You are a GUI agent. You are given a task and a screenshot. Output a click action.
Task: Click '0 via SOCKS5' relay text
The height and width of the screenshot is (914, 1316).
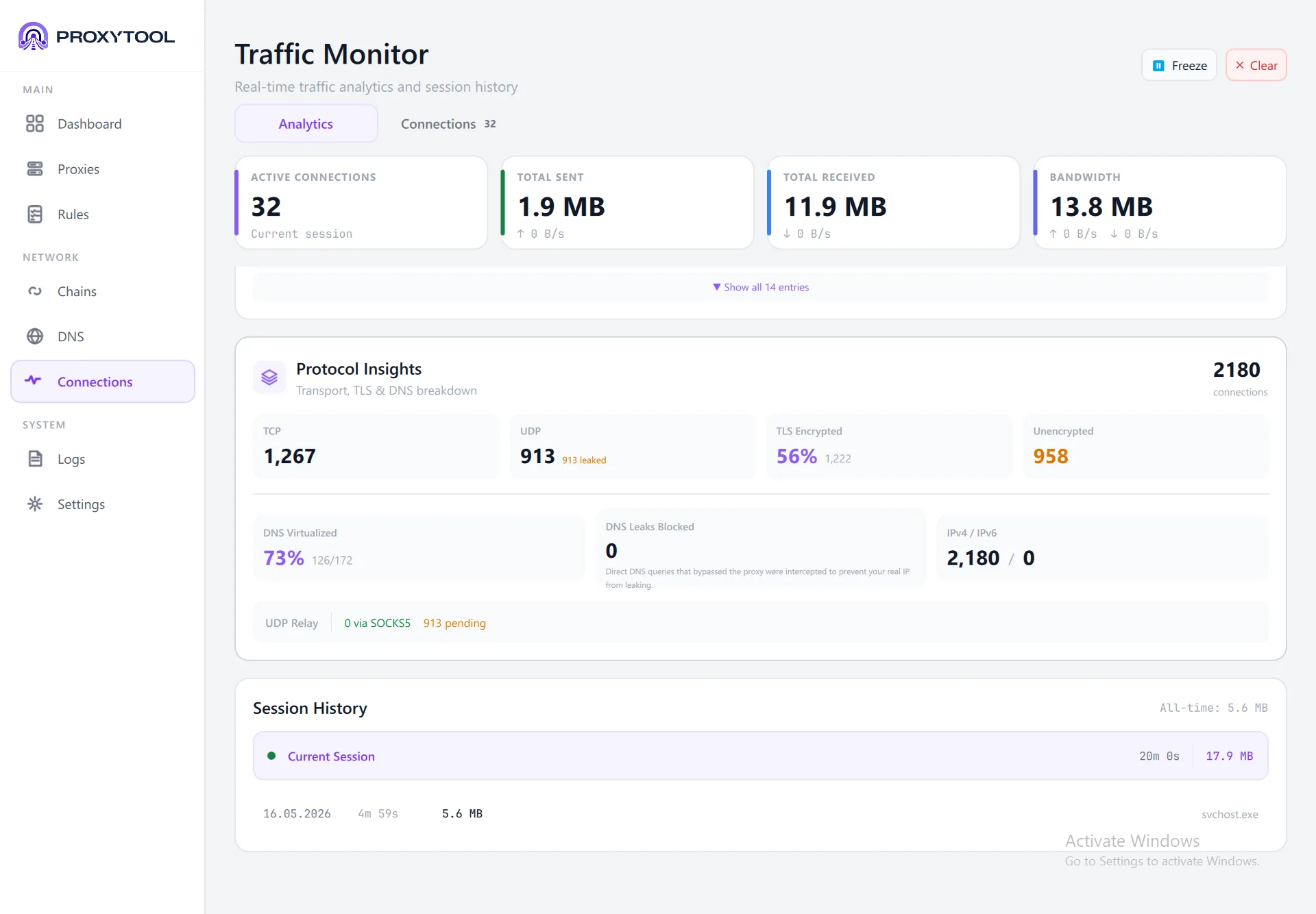click(377, 623)
